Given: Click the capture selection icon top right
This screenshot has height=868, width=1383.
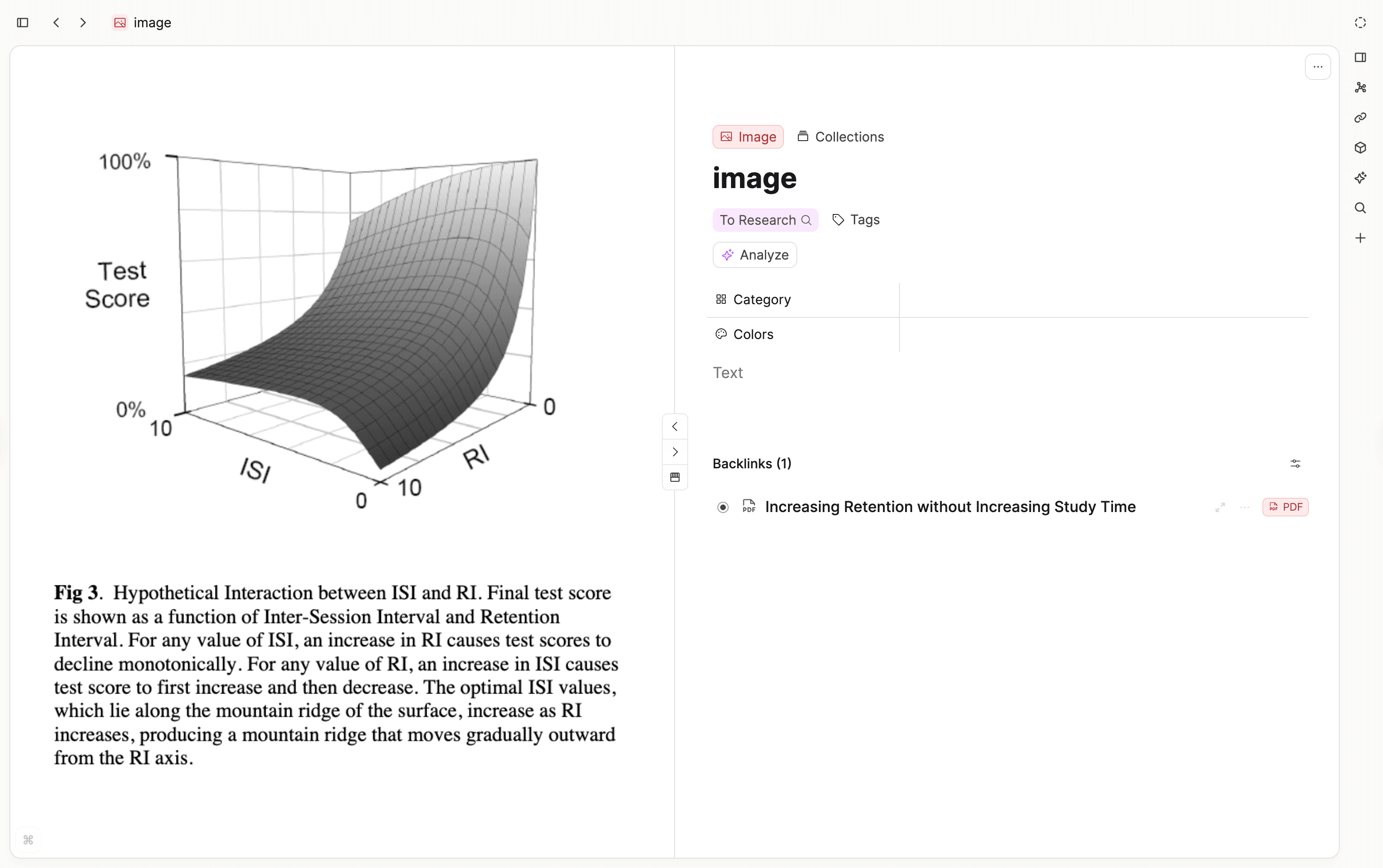Looking at the screenshot, I should (1359, 23).
